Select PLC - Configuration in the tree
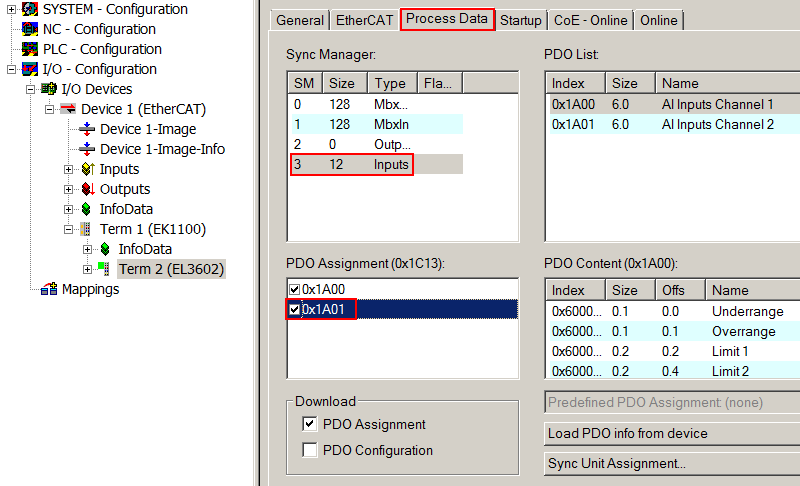 (x=102, y=49)
